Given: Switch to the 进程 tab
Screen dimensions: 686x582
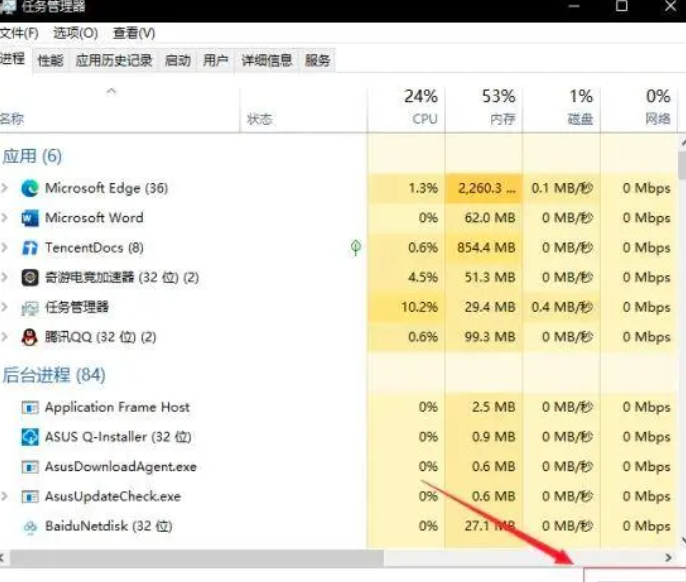Looking at the screenshot, I should click(x=13, y=59).
